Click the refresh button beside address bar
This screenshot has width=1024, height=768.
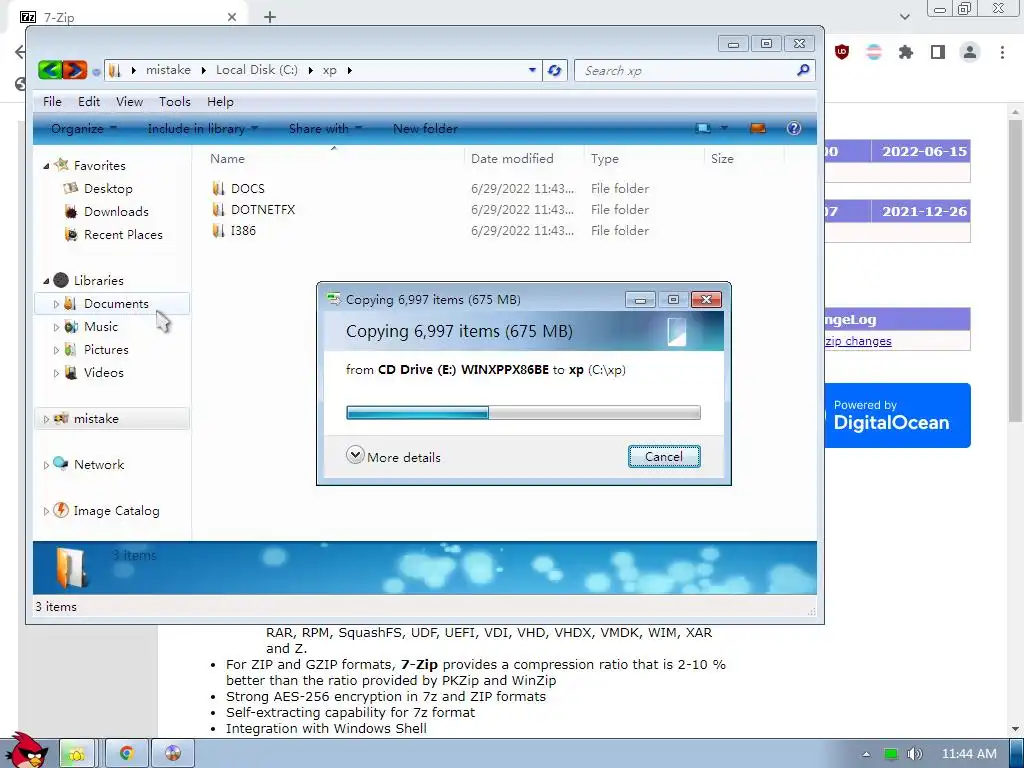tap(554, 71)
